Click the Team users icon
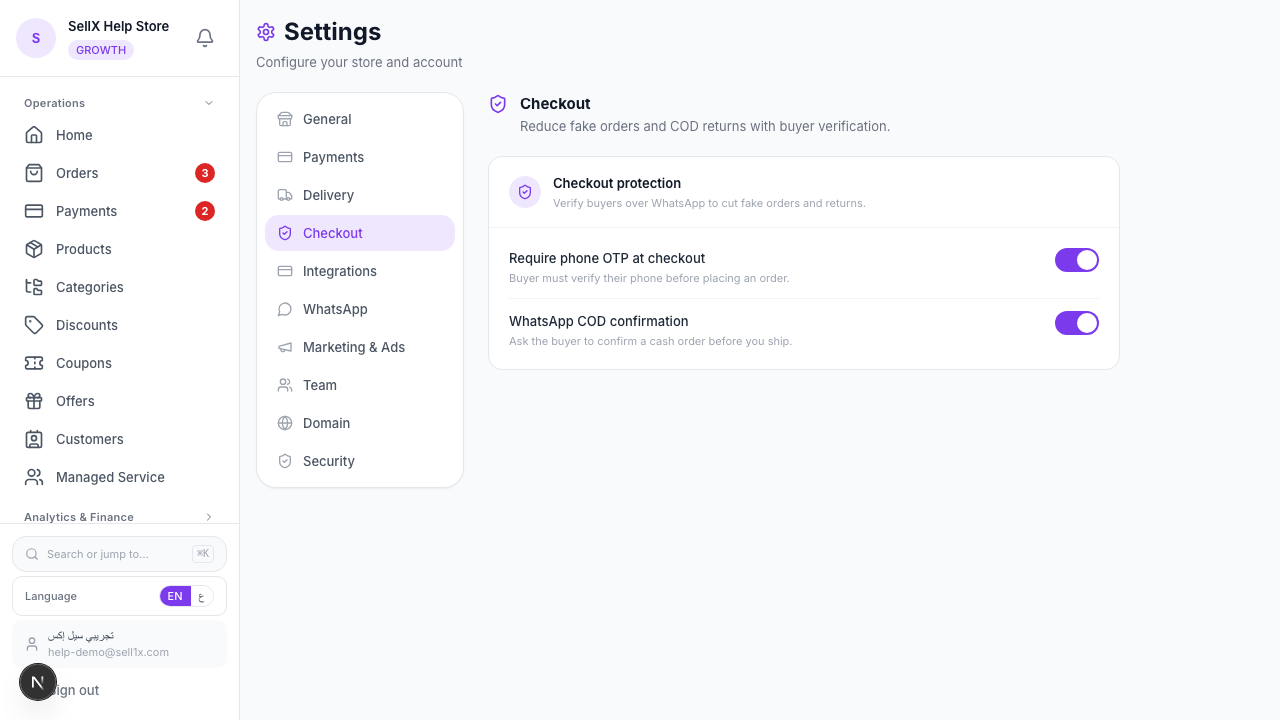The image size is (1280, 720). click(285, 385)
